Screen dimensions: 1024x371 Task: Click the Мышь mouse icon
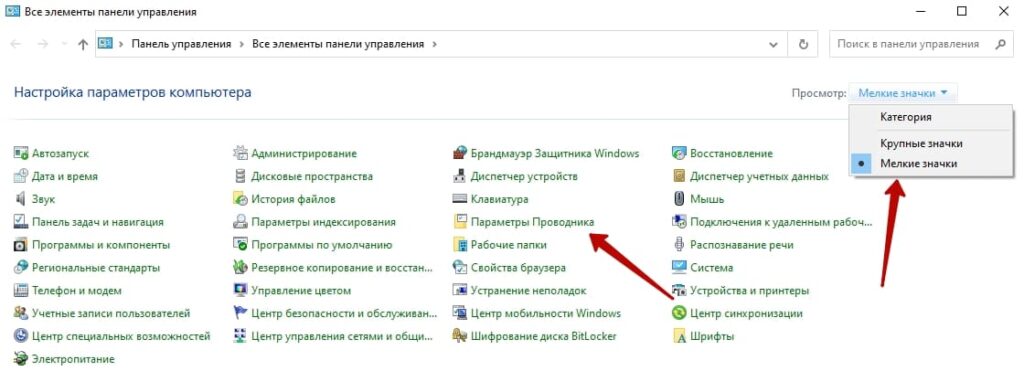pyautogui.click(x=679, y=199)
